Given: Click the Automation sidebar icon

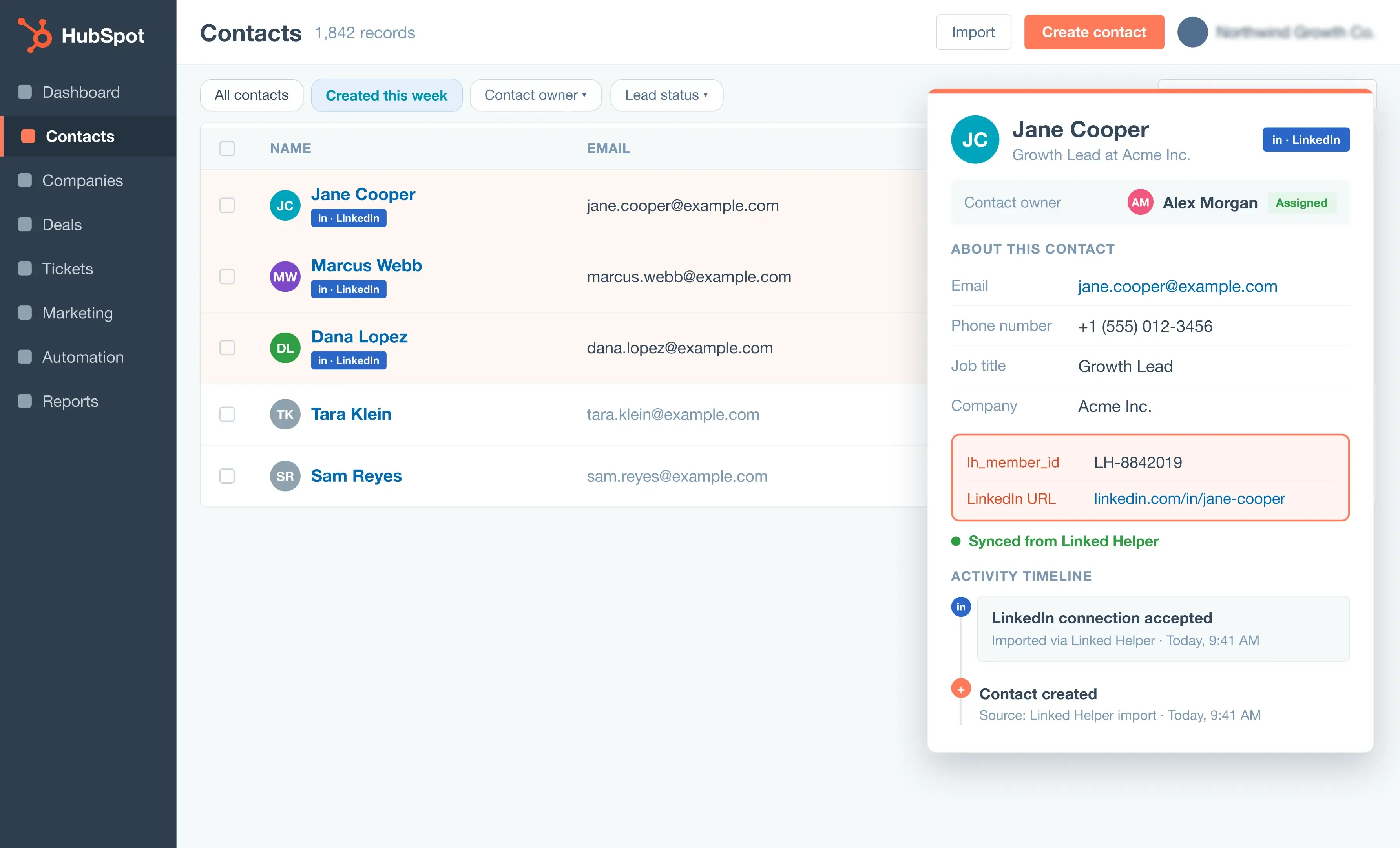Looking at the screenshot, I should coord(25,357).
